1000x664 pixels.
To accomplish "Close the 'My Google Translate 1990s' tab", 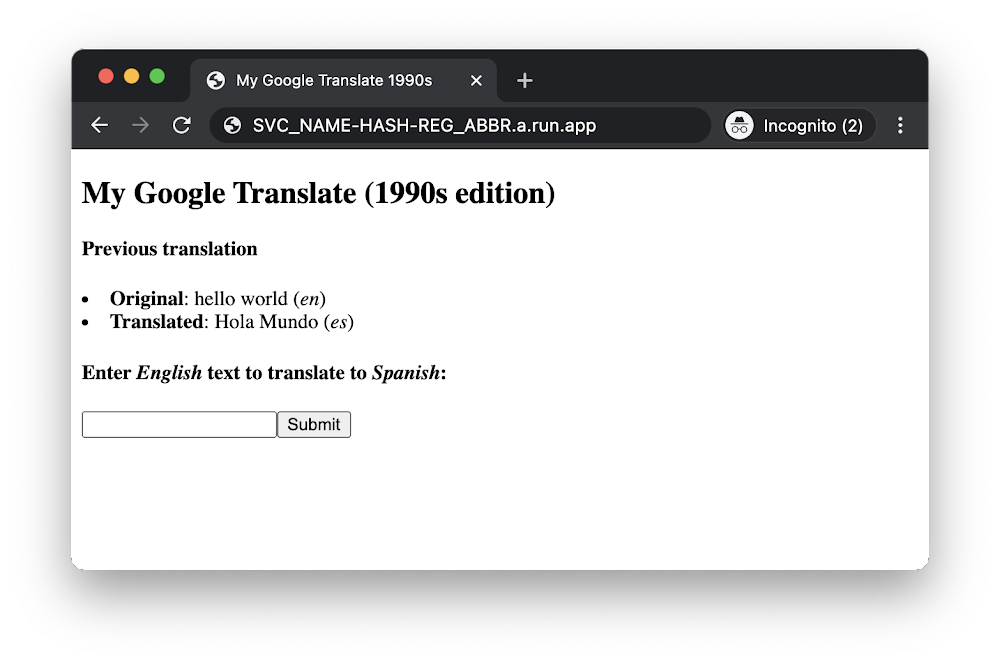I will (x=476, y=80).
